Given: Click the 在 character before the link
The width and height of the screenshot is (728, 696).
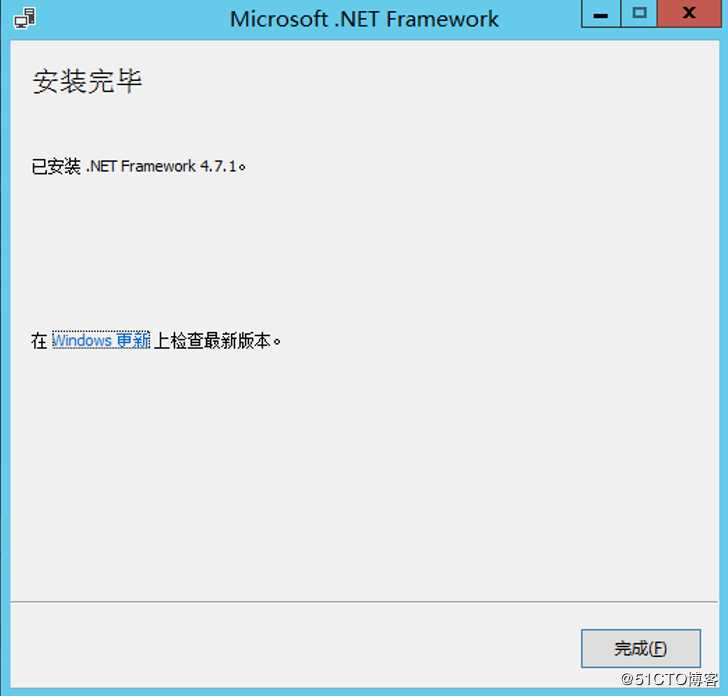Looking at the screenshot, I should (x=39, y=341).
